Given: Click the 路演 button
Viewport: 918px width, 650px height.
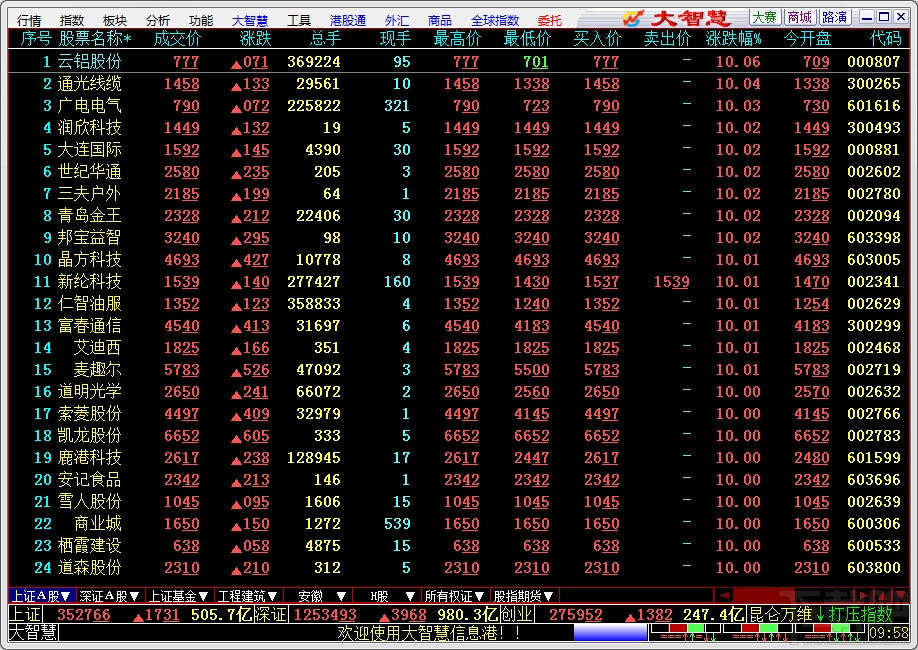Looking at the screenshot, I should point(834,18).
